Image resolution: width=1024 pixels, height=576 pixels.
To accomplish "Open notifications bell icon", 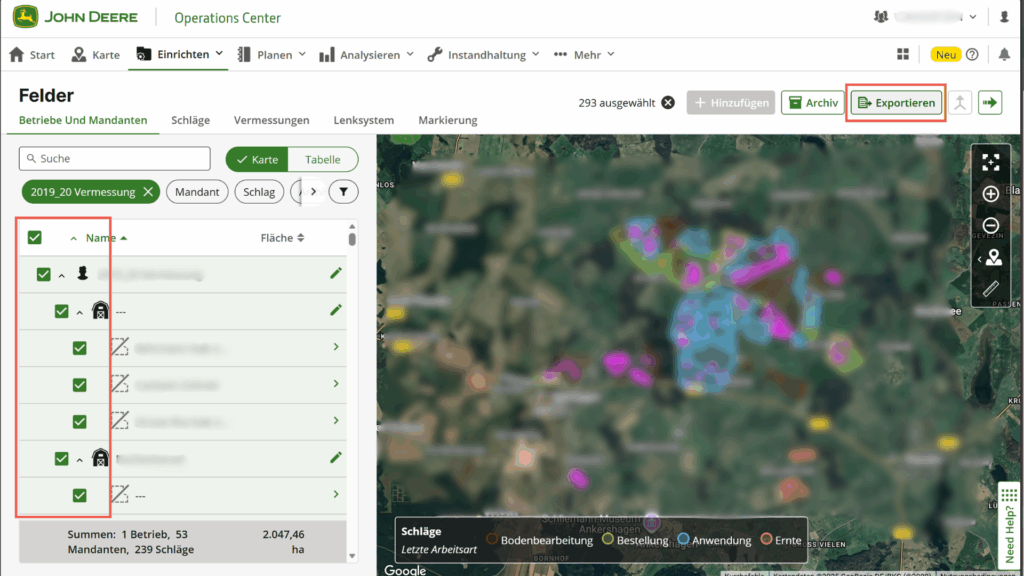I will (x=1001, y=54).
